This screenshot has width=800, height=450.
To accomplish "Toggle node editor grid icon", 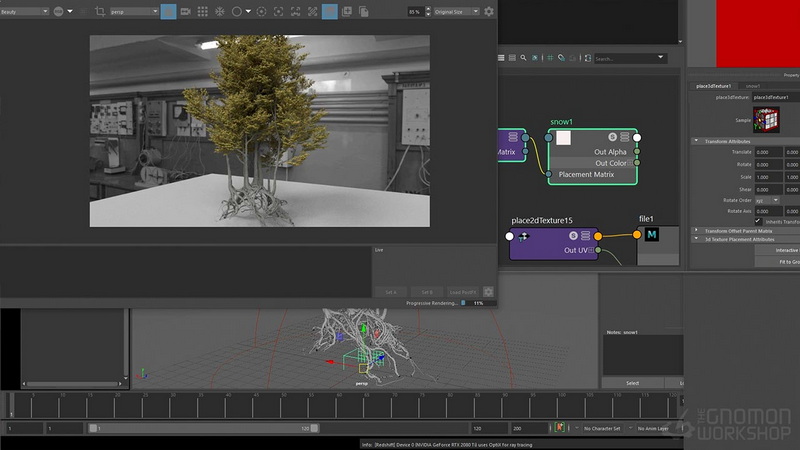I will point(550,58).
